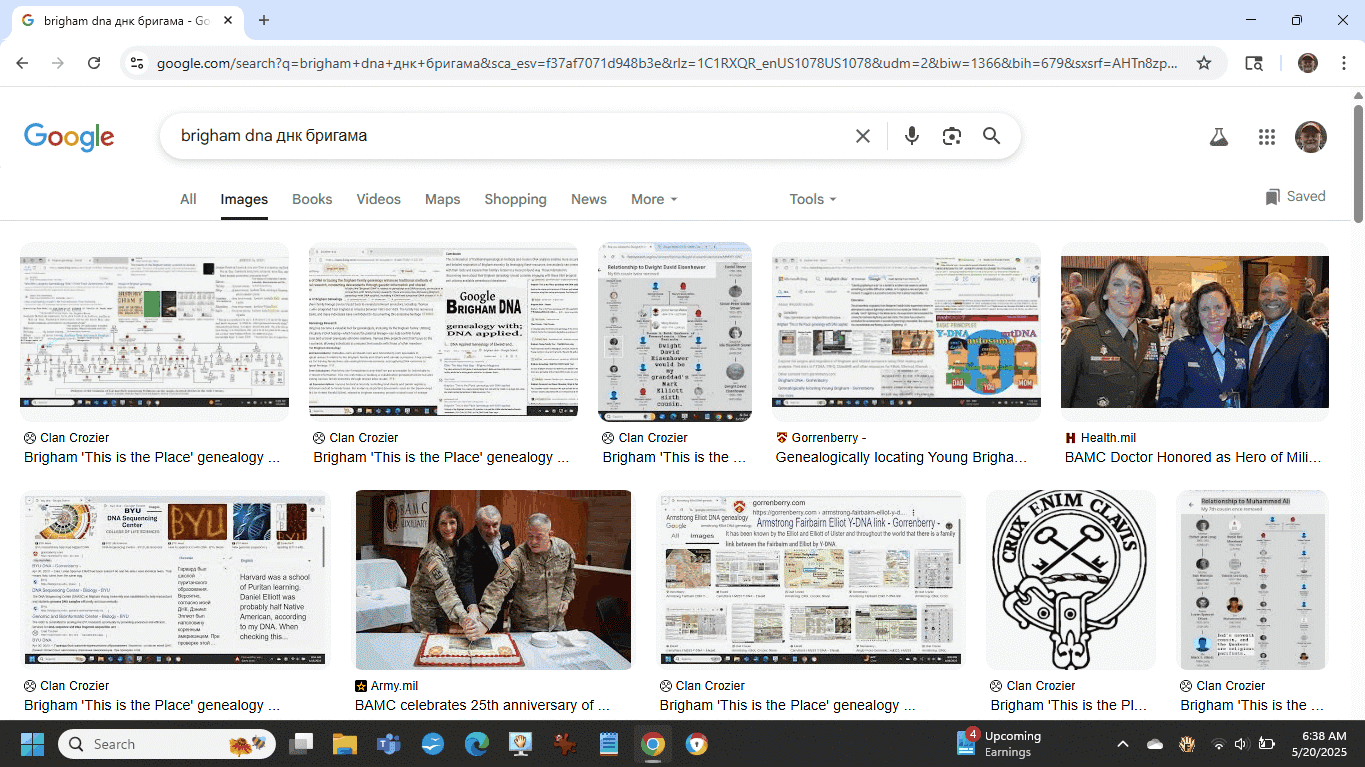View site information icon in address bar

point(138,63)
